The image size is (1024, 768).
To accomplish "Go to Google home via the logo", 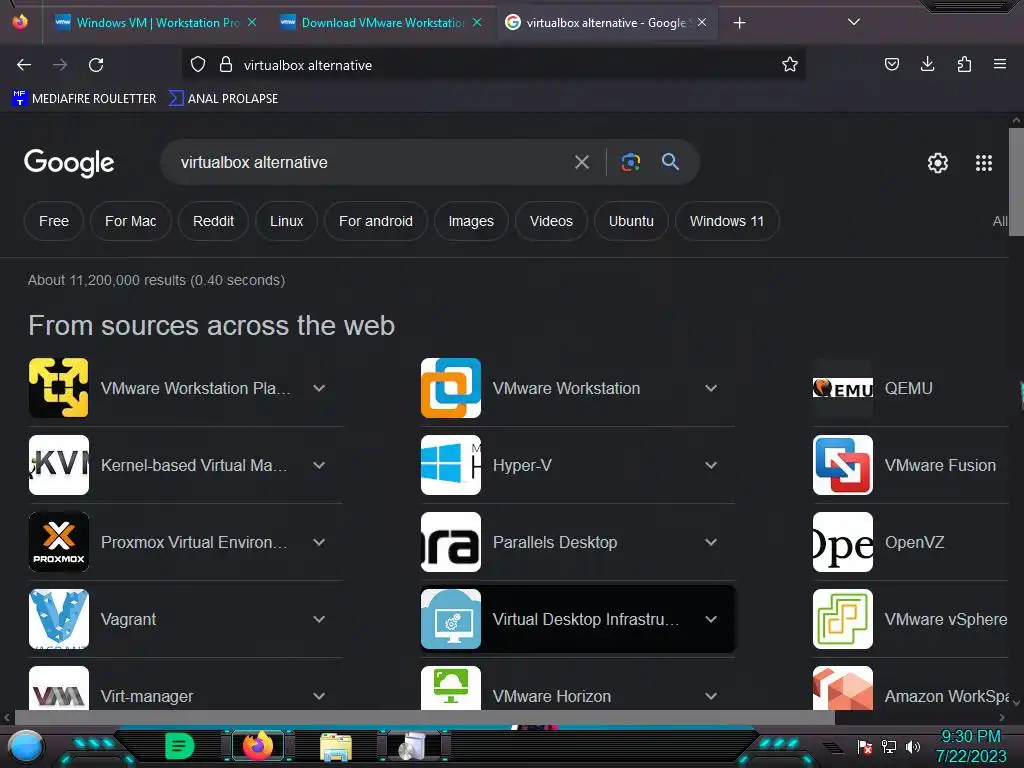I will (69, 163).
